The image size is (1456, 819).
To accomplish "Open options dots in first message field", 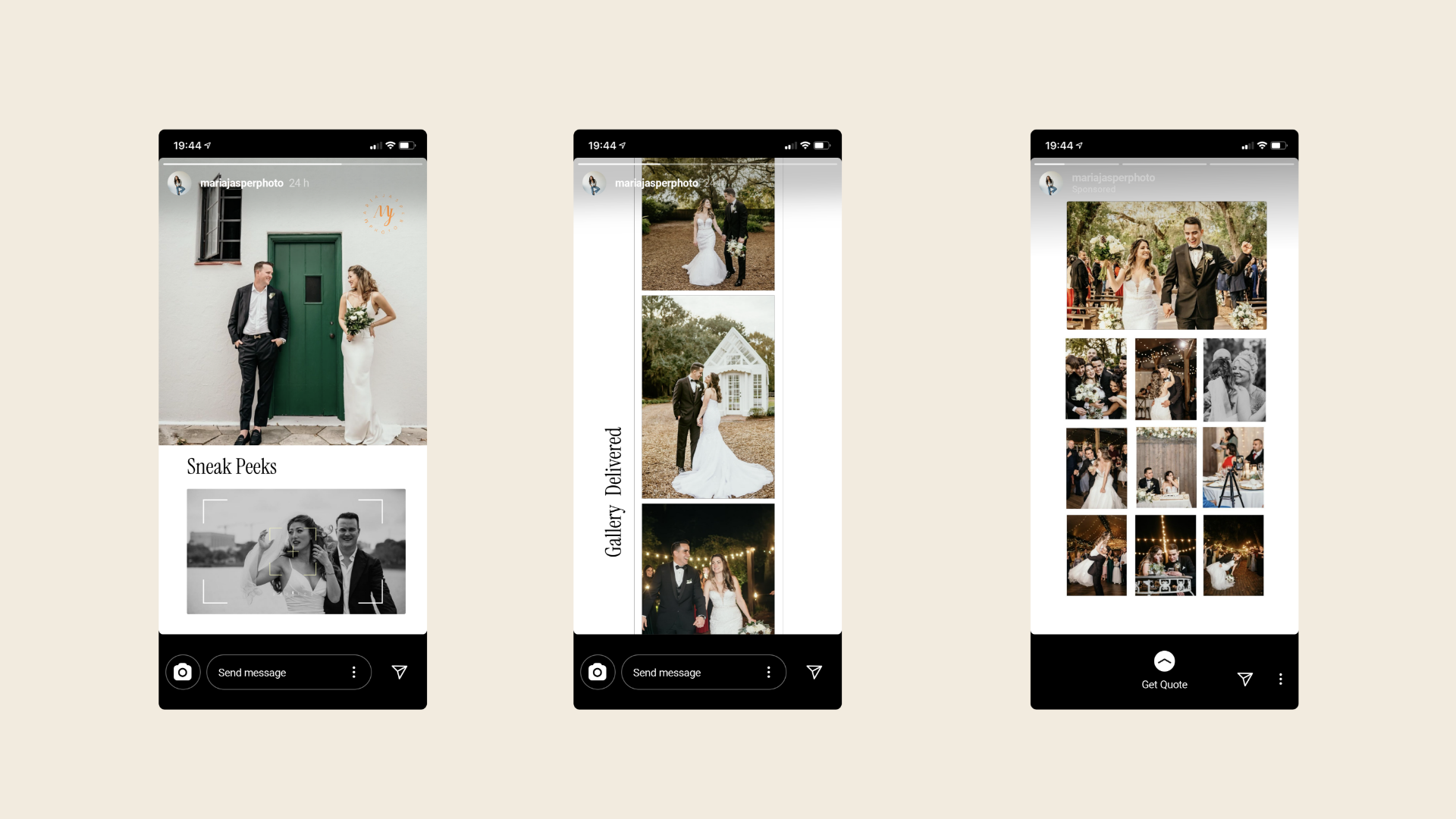I will pos(353,672).
